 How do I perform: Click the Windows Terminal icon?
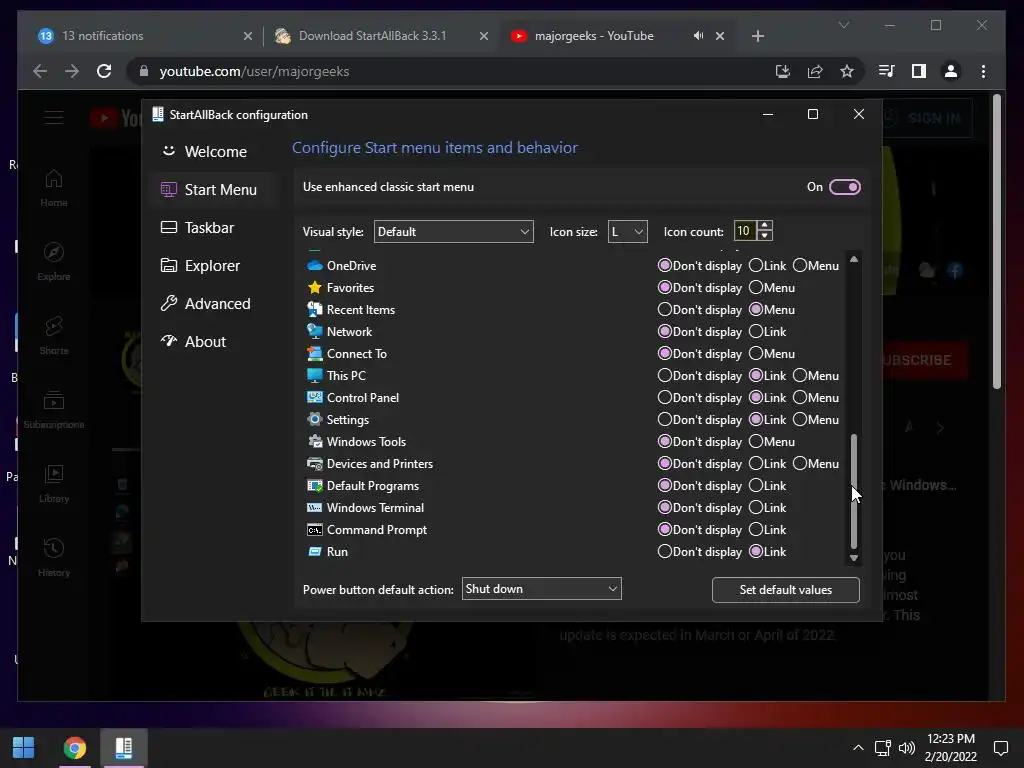tap(315, 507)
